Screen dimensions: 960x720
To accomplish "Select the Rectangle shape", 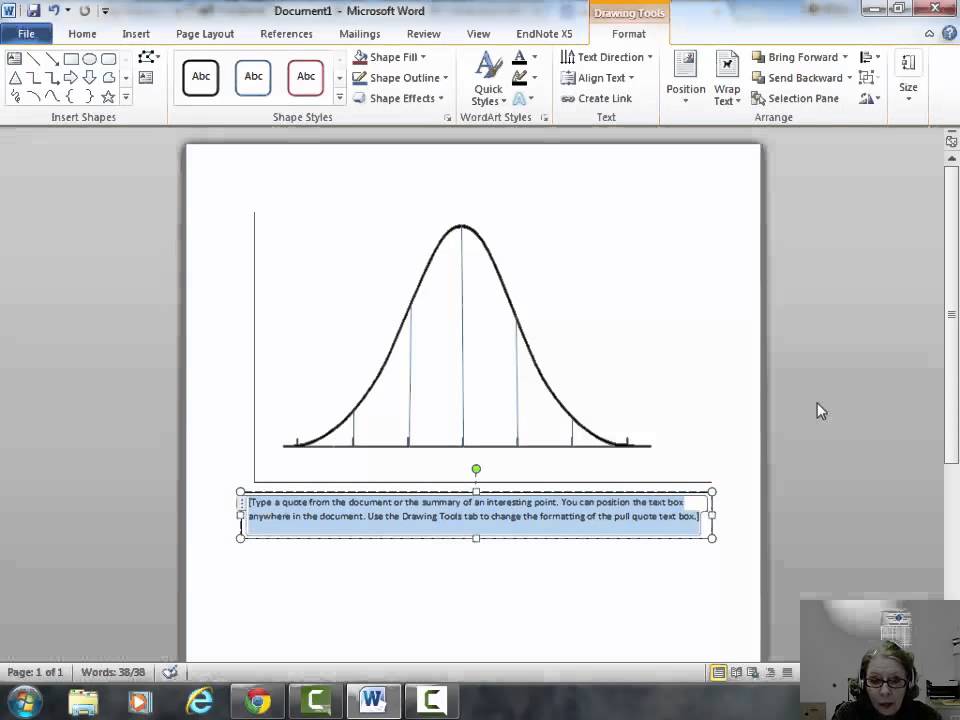I will click(x=71, y=59).
